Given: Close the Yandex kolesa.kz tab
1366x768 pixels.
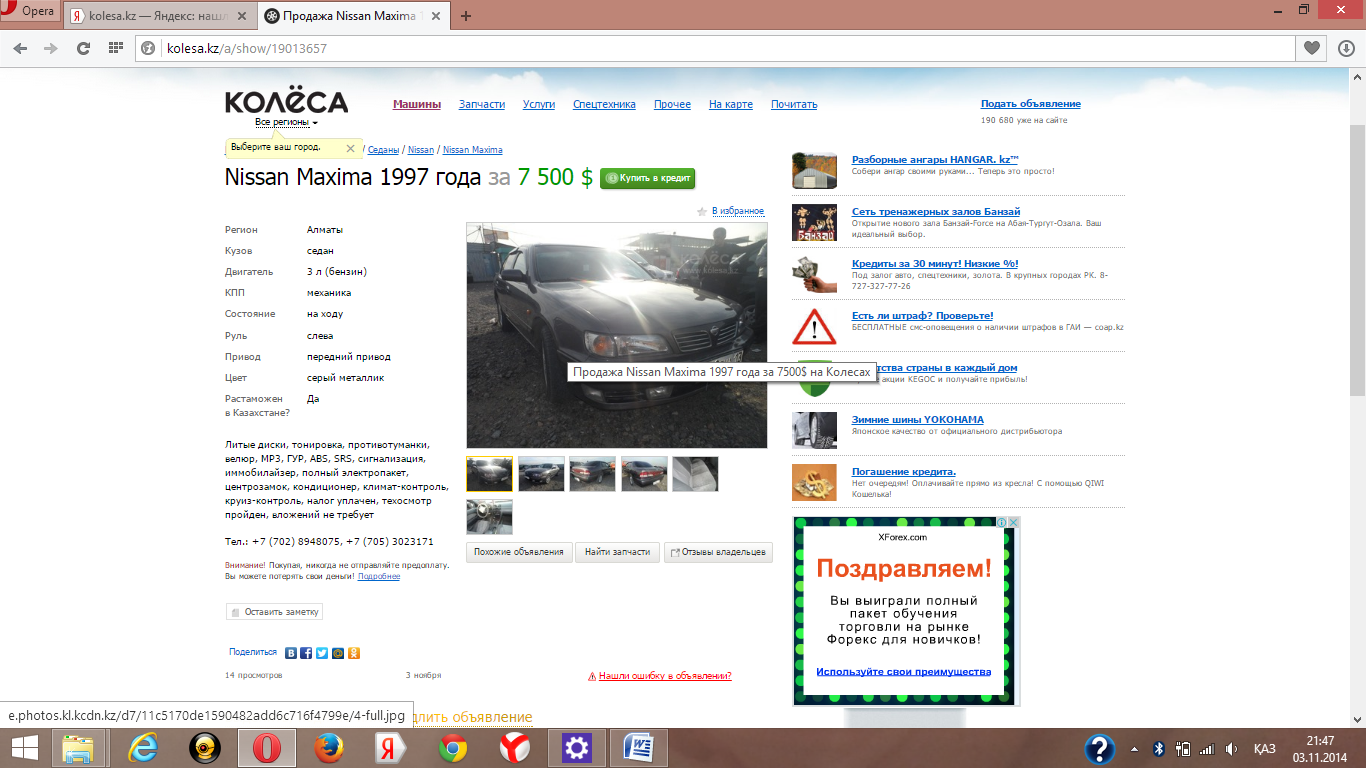Looking at the screenshot, I should pos(244,16).
